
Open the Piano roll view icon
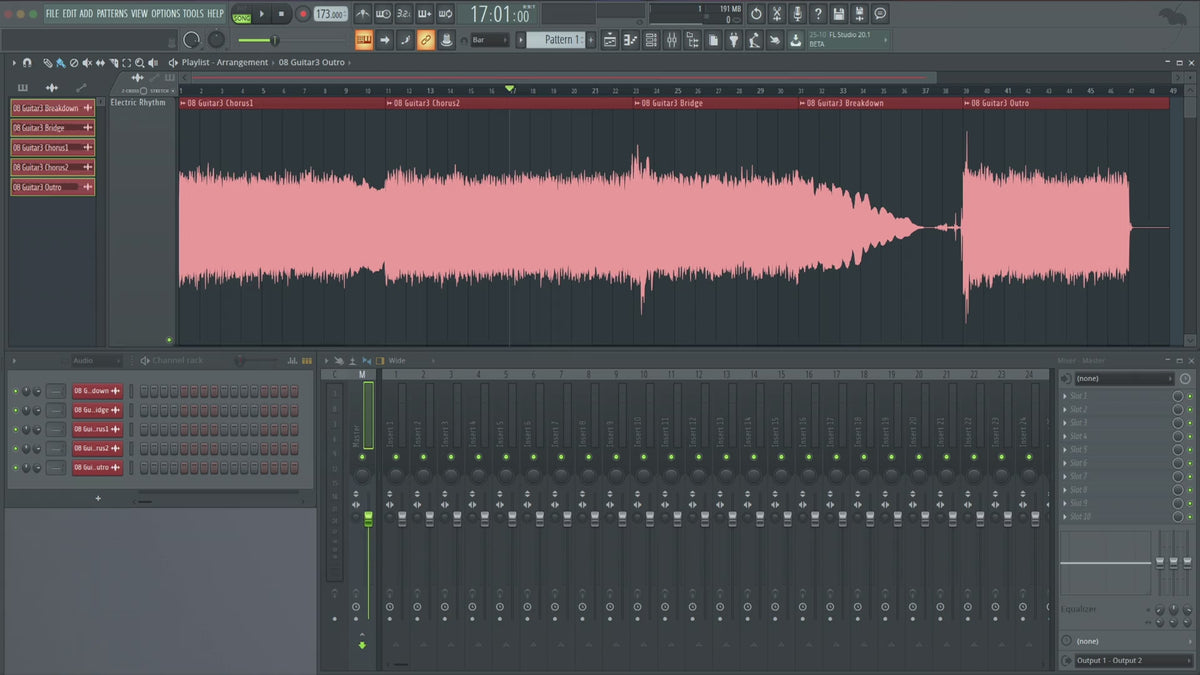(x=631, y=40)
